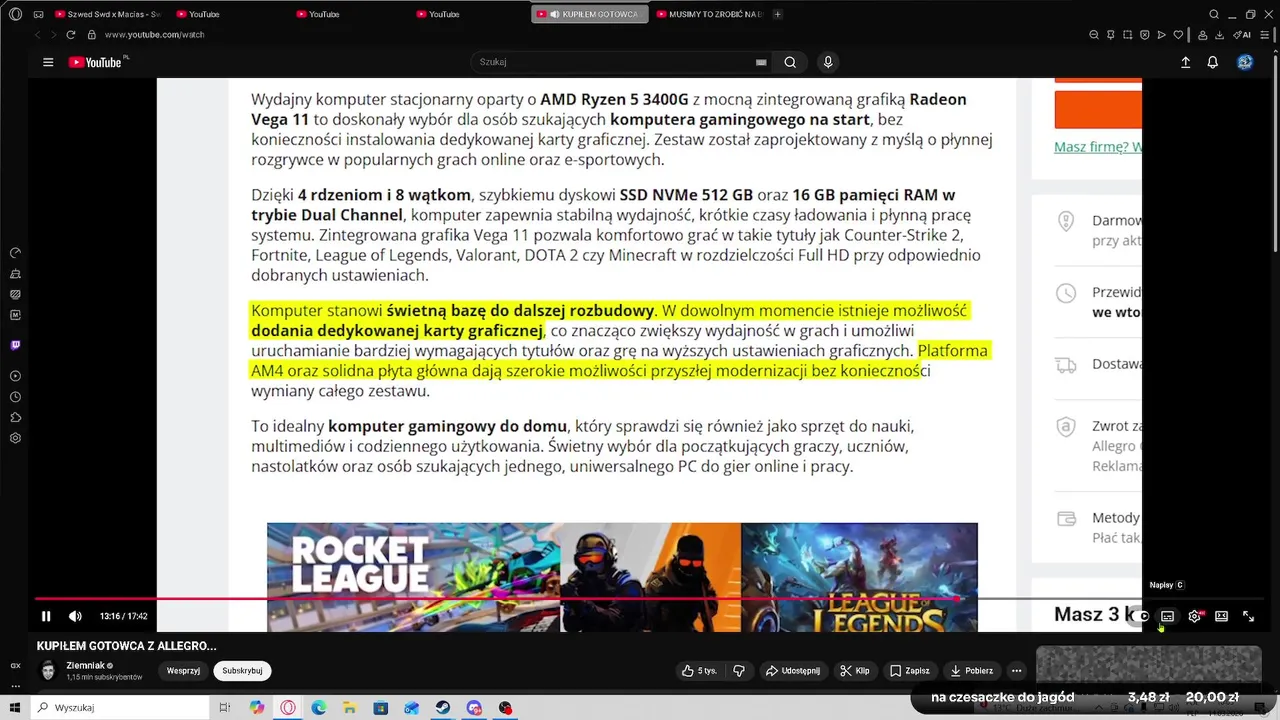
Task: Open the AI button in address bar
Action: click(1243, 35)
